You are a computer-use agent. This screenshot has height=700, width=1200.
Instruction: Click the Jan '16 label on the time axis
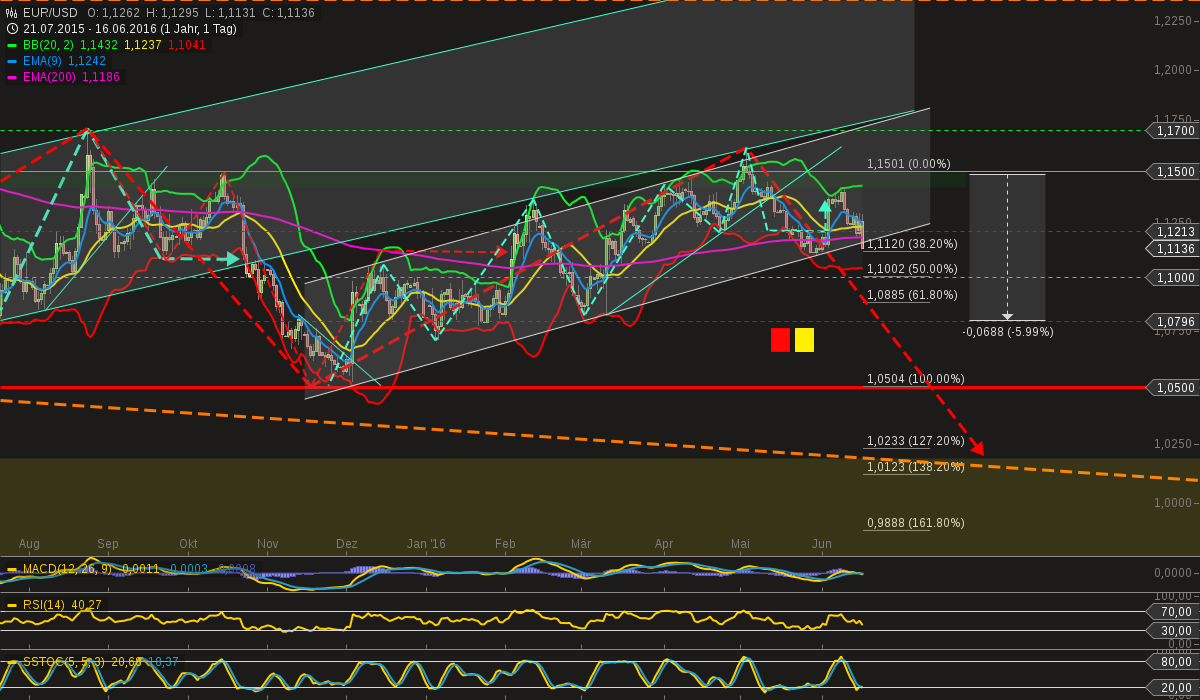click(x=427, y=544)
